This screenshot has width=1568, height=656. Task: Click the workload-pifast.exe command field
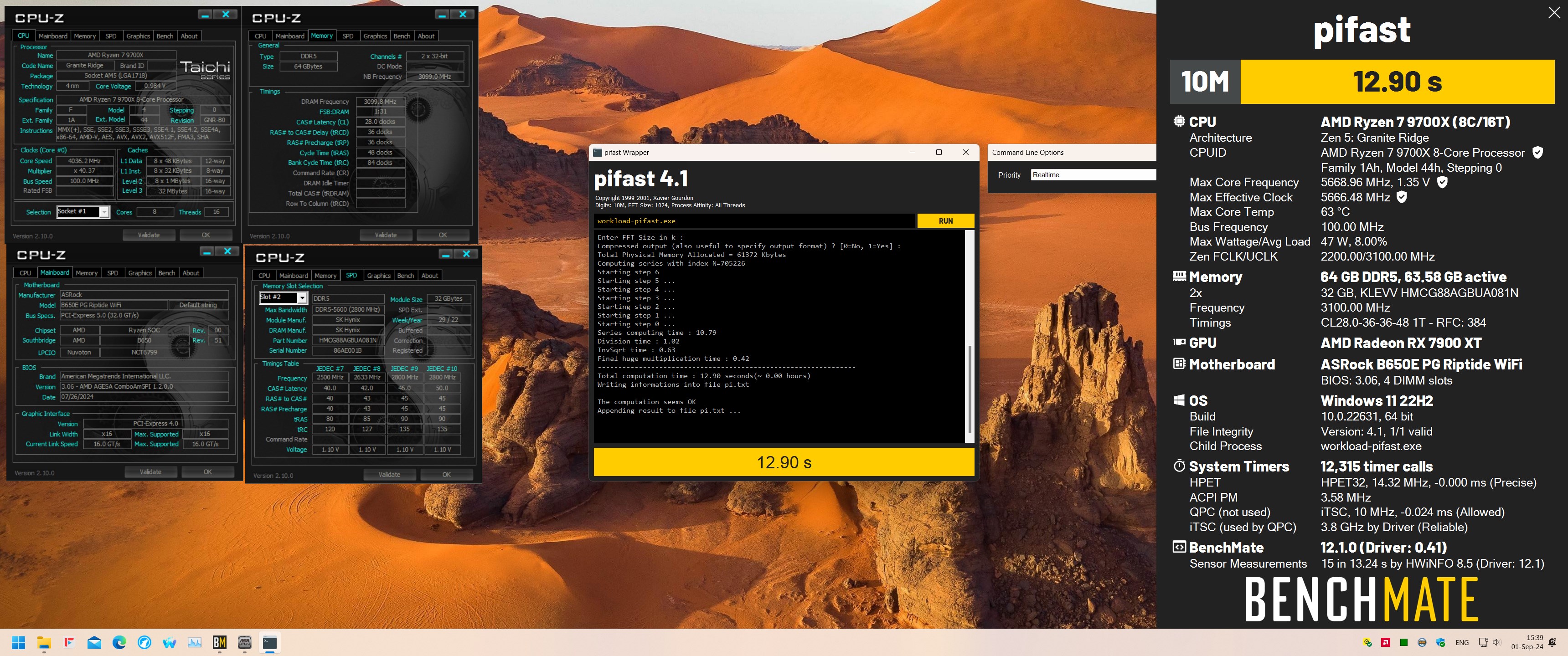tap(754, 221)
